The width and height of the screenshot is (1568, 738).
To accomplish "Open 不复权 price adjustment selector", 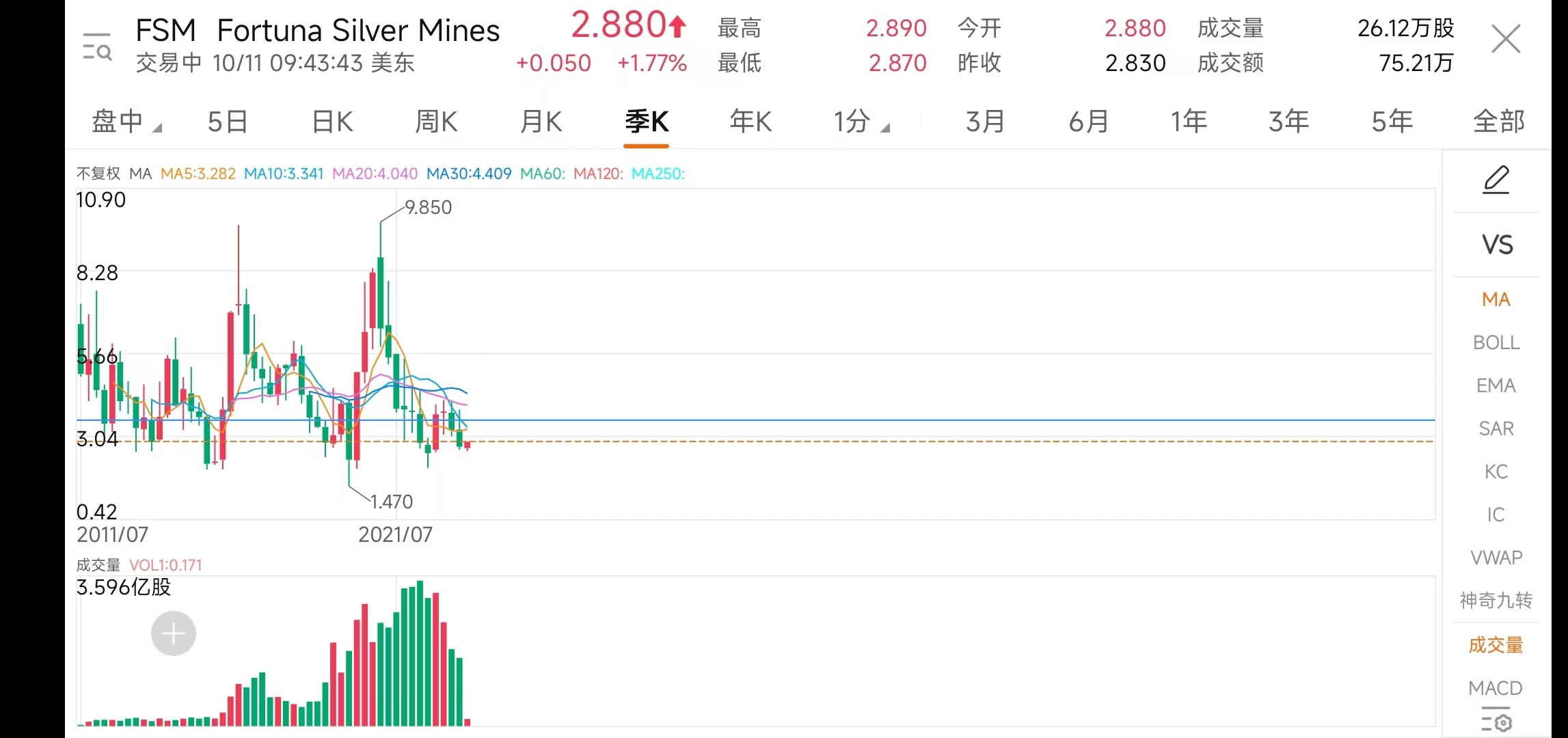I will (98, 174).
